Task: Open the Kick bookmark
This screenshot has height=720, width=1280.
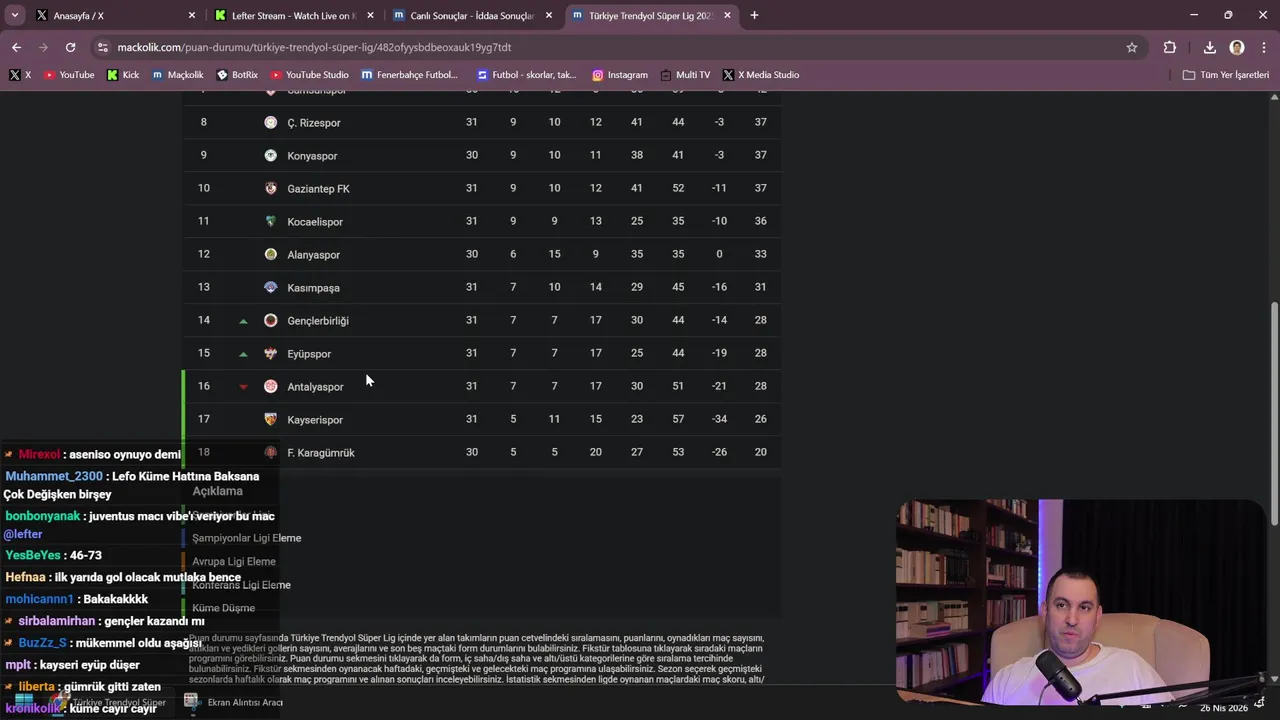Action: click(x=123, y=75)
